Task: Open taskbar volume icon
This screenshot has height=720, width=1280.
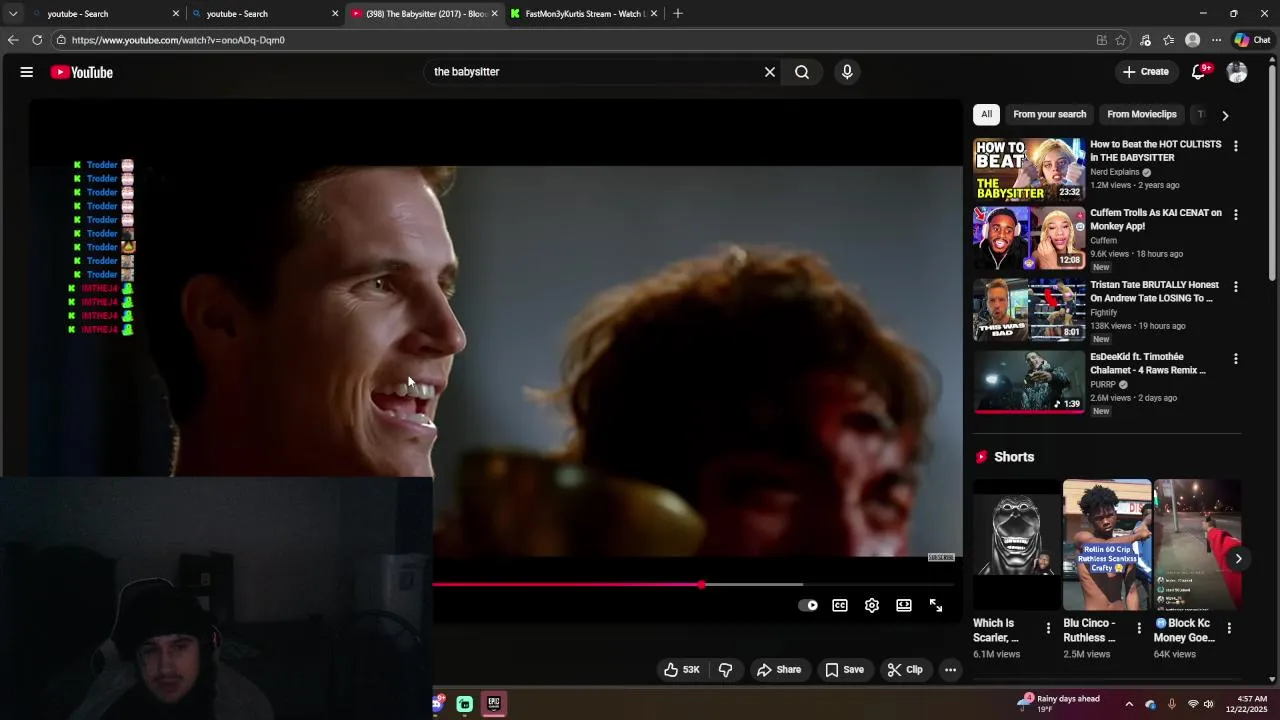Action: point(1209,704)
